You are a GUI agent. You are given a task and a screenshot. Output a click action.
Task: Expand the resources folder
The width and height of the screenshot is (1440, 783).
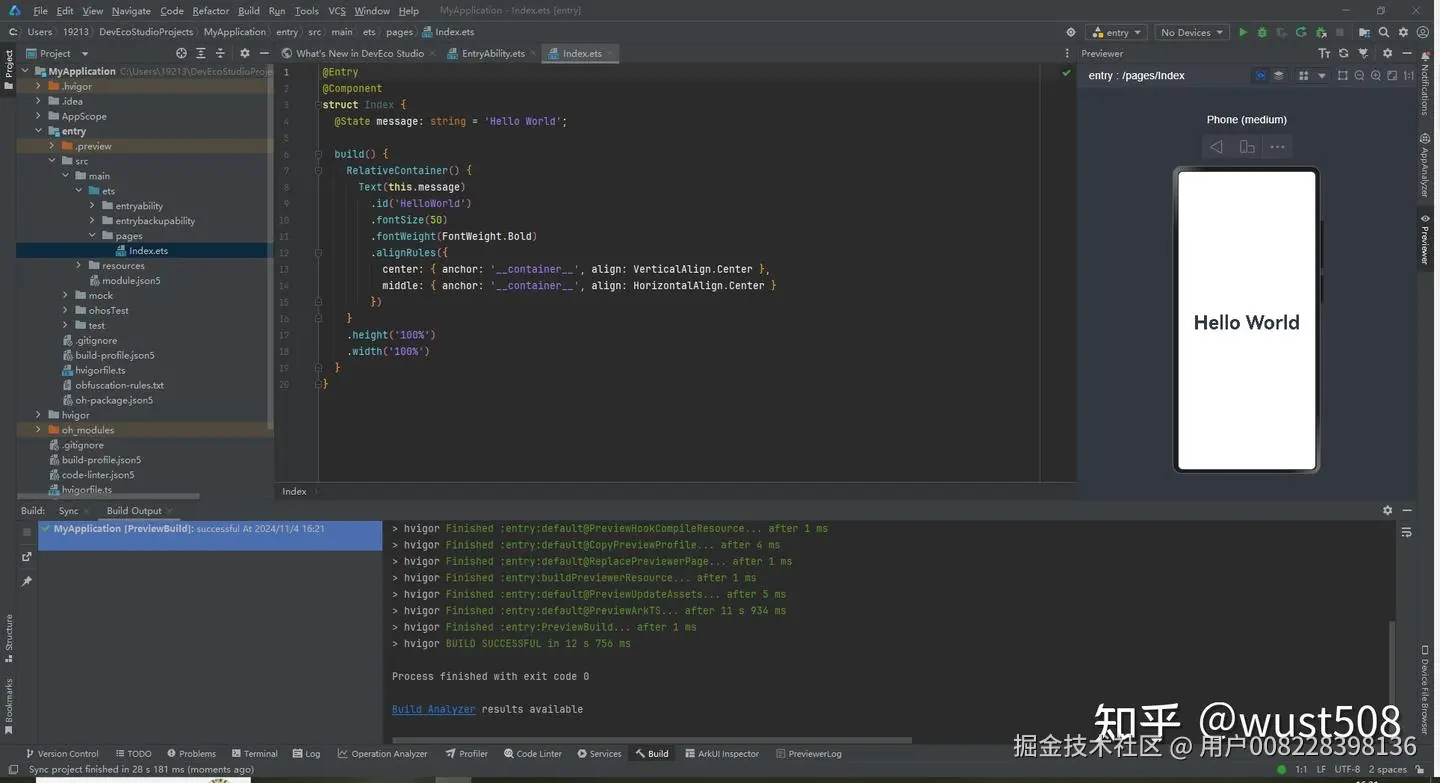[79, 265]
